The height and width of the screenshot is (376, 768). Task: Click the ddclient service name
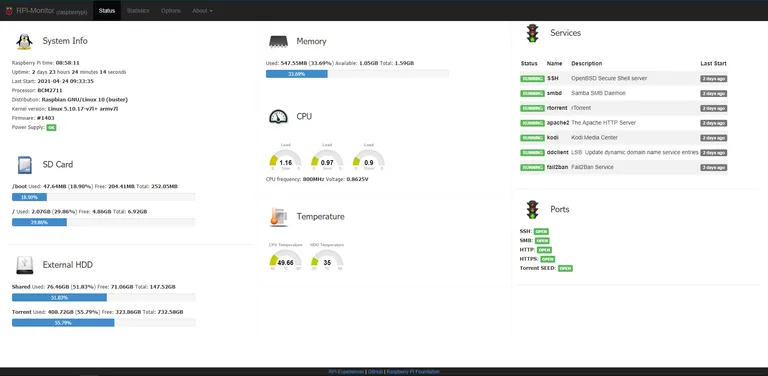point(557,153)
